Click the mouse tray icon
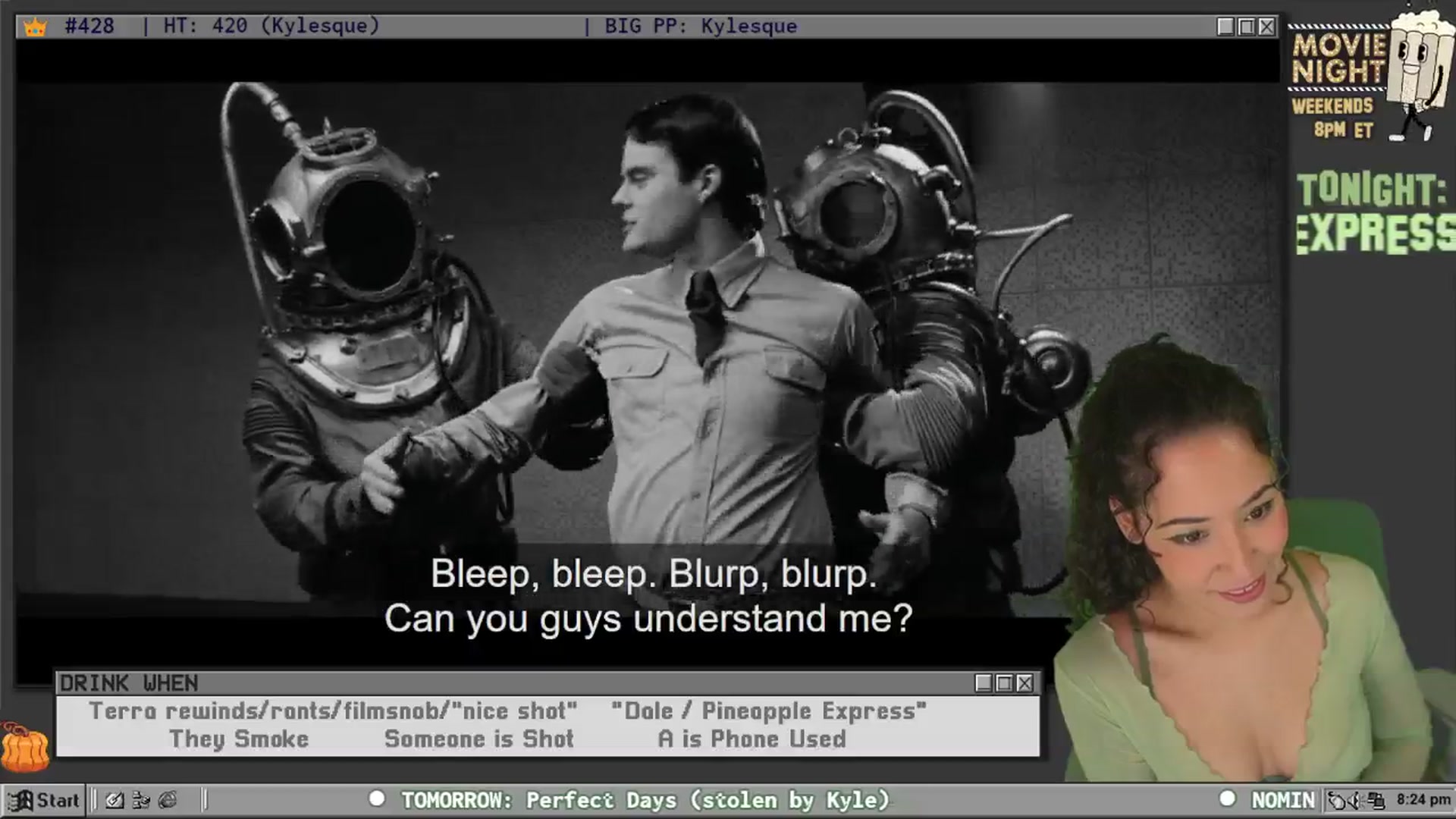The width and height of the screenshot is (1456, 819). point(1337,801)
